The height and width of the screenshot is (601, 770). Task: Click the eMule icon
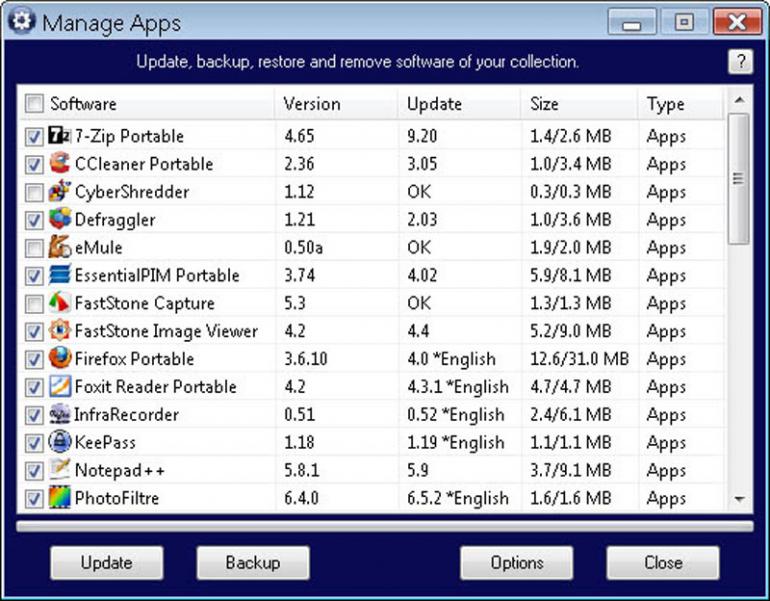click(59, 247)
